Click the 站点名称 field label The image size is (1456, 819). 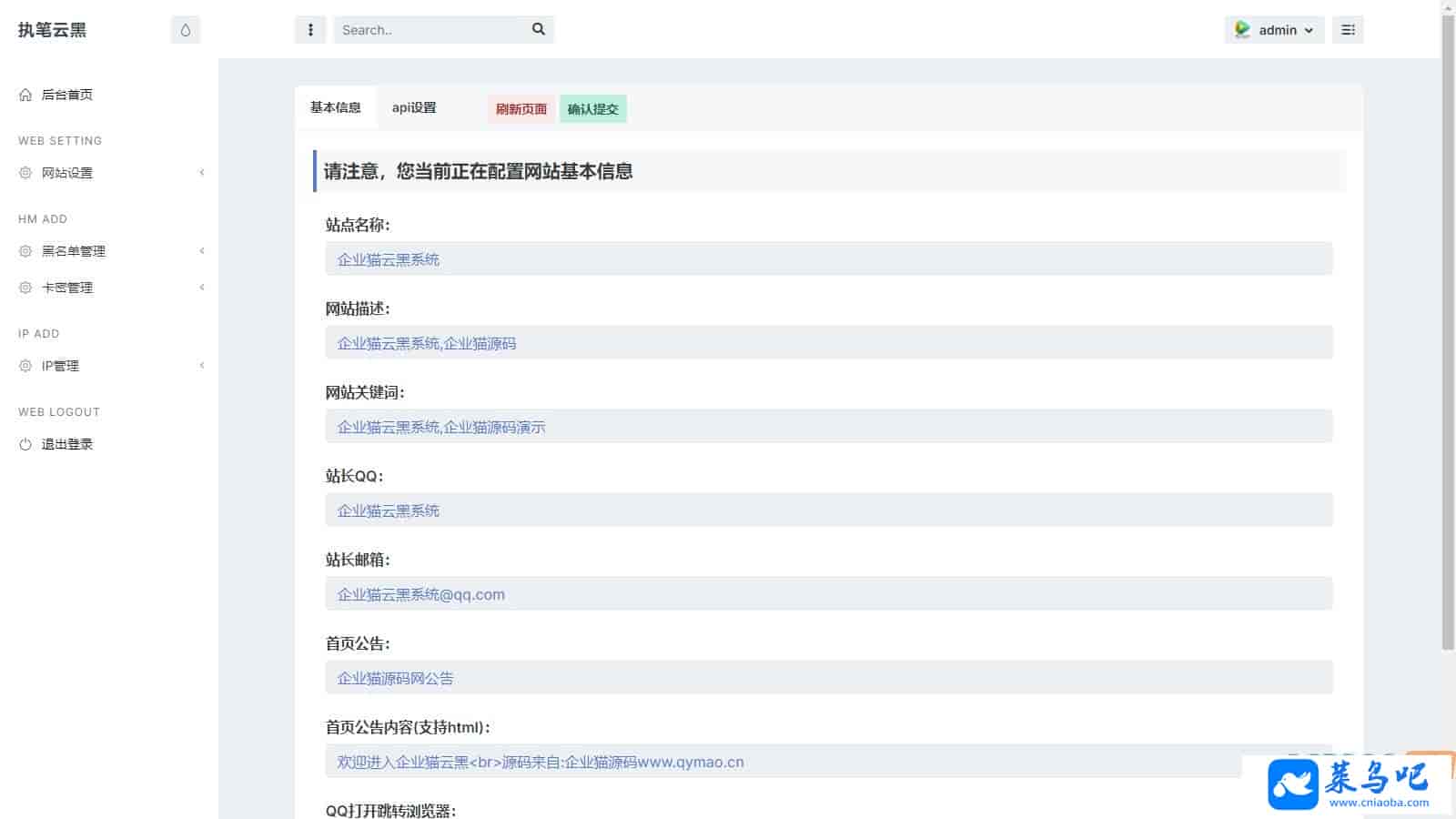358,225
